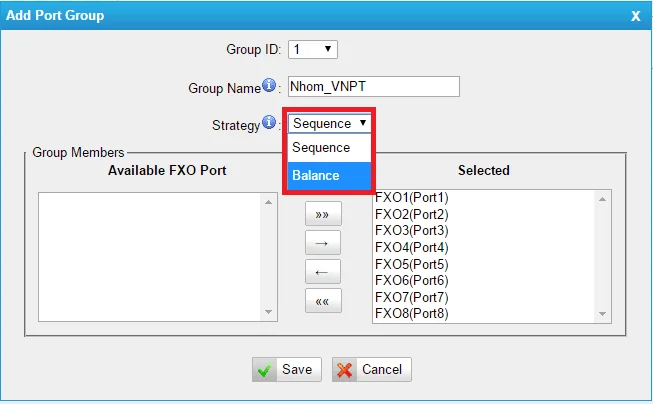Move all ports to Selected with »» button

tap(323, 214)
